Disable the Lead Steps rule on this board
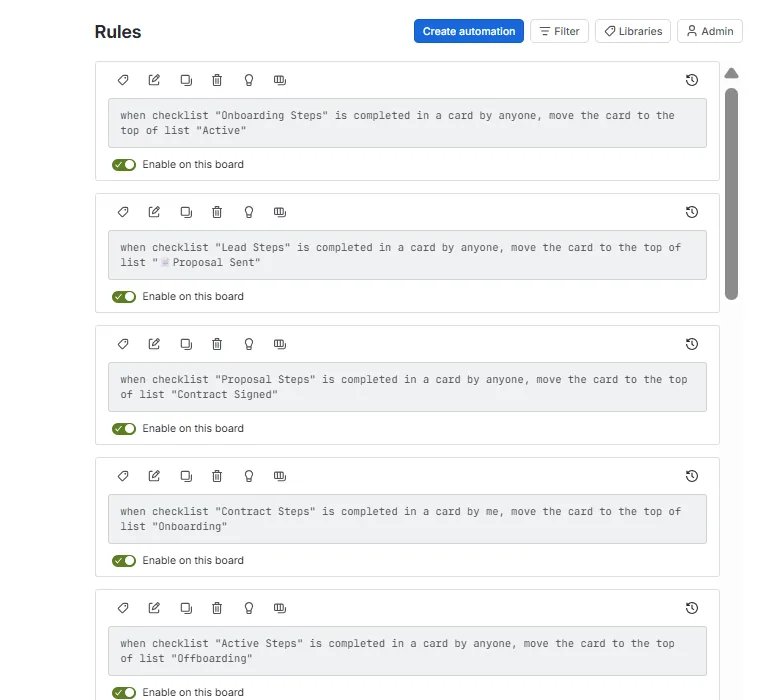768x700 pixels. click(x=124, y=297)
